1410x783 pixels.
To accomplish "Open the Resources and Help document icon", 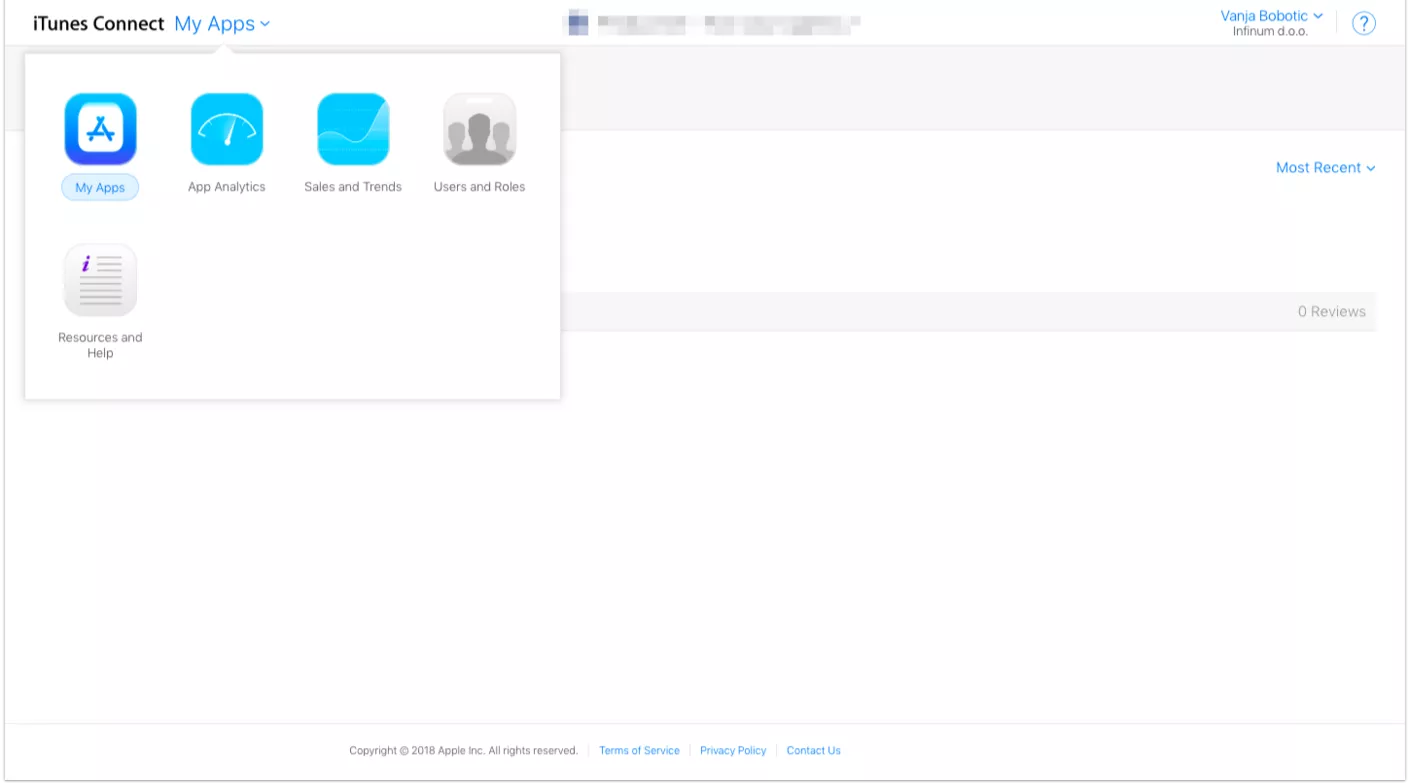I will coord(100,279).
